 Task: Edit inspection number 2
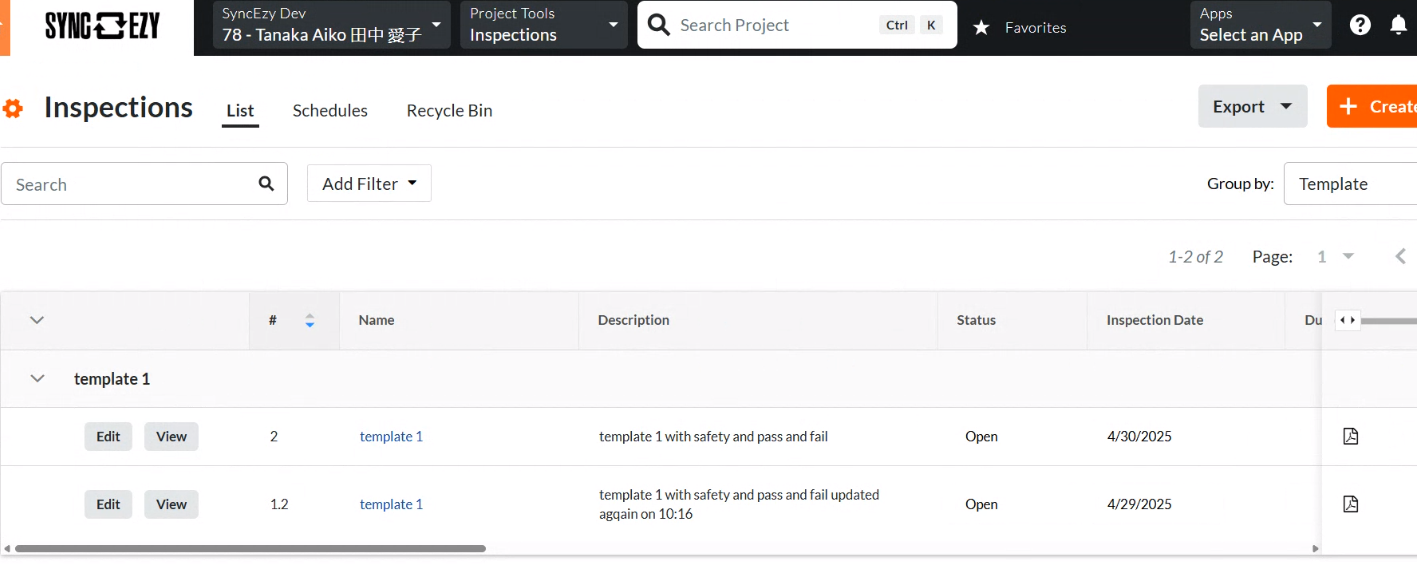[x=108, y=436]
